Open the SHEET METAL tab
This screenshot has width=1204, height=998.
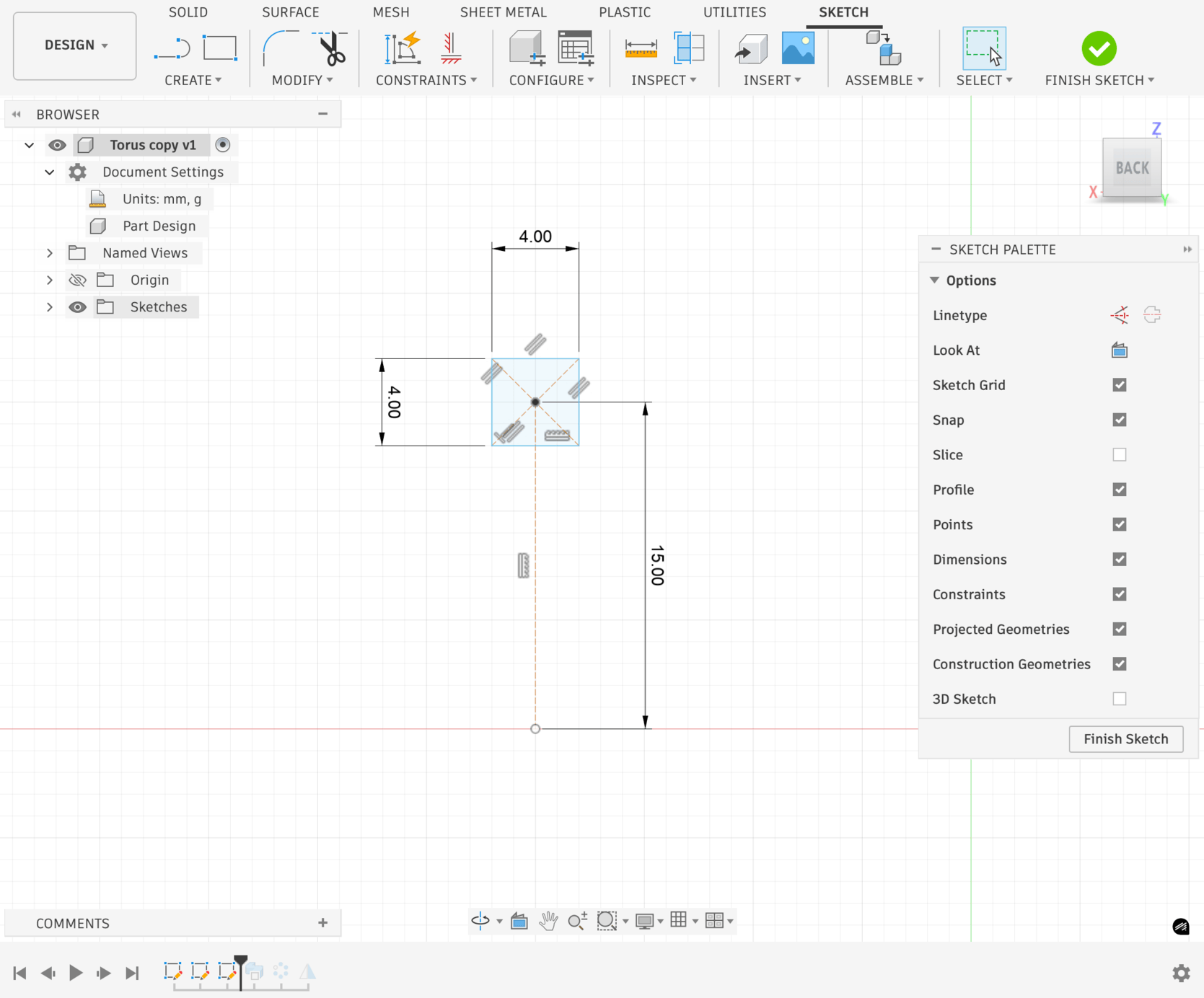click(x=504, y=12)
